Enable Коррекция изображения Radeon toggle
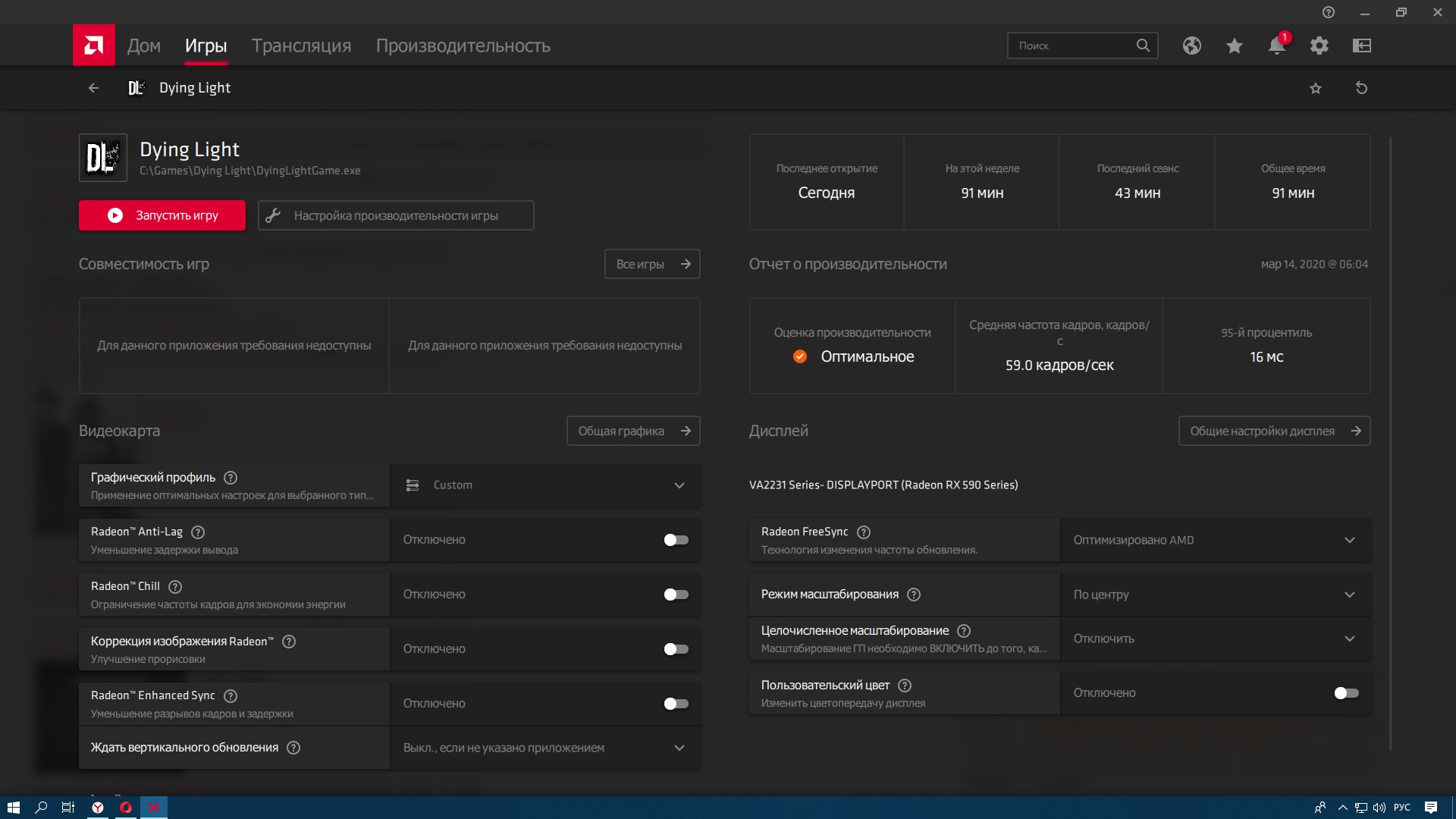1456x819 pixels. point(676,649)
